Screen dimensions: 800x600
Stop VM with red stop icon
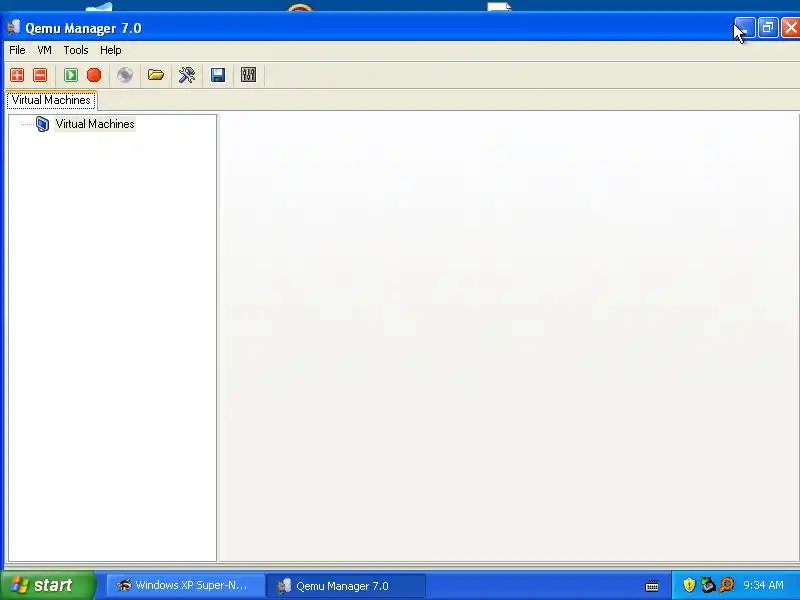coord(94,75)
